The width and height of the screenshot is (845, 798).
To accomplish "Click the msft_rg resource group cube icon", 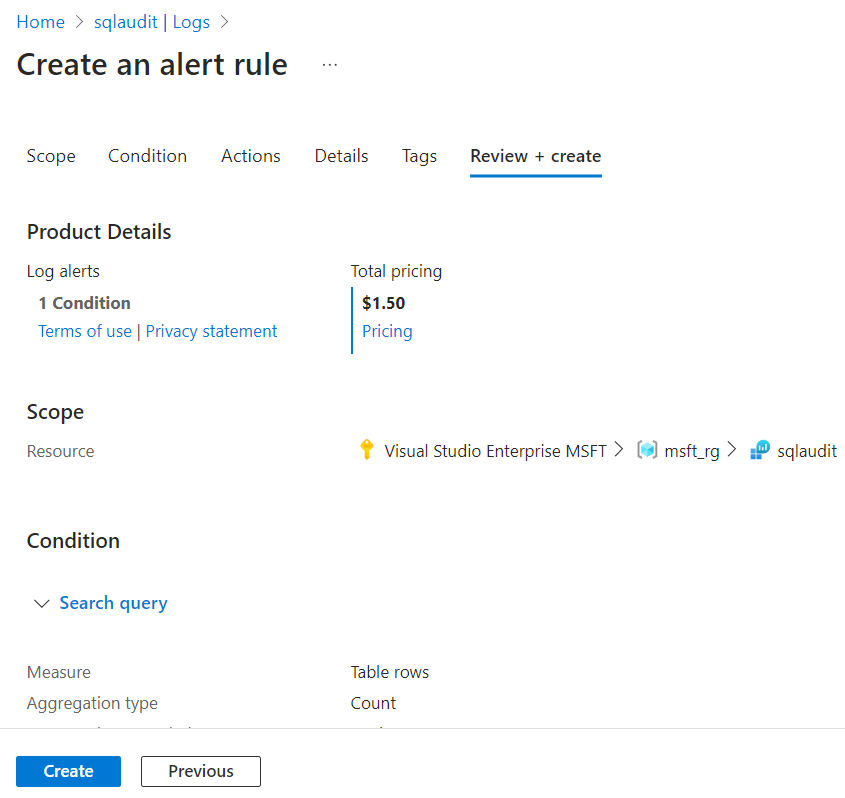I will point(647,449).
